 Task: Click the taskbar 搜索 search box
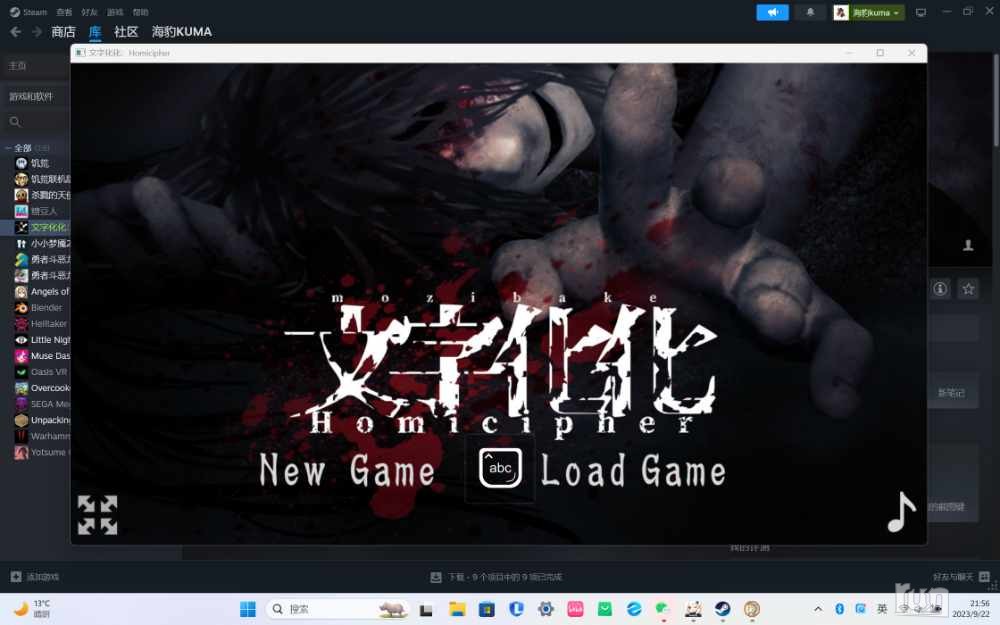[x=338, y=609]
